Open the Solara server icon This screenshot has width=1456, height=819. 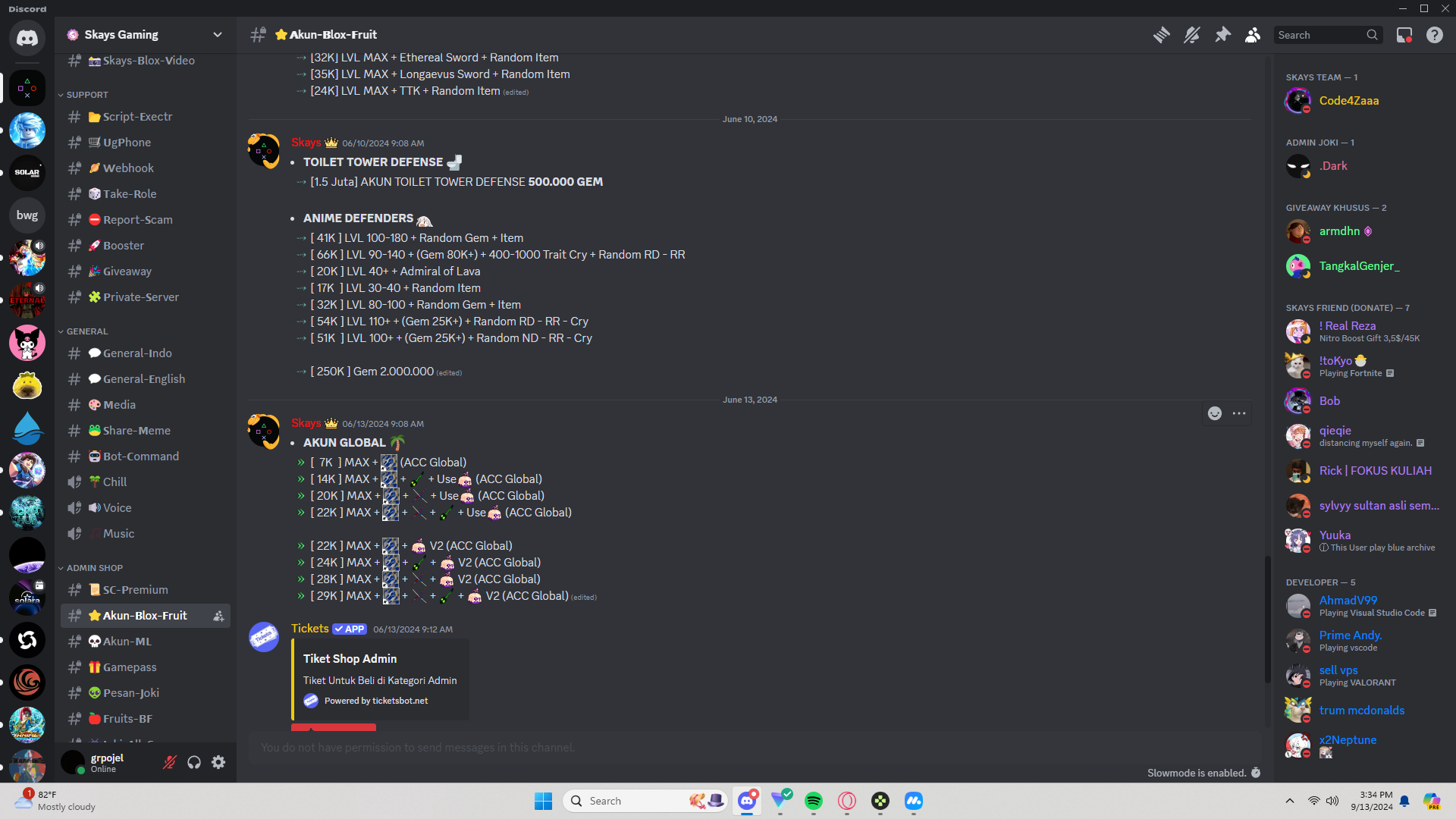(27, 598)
